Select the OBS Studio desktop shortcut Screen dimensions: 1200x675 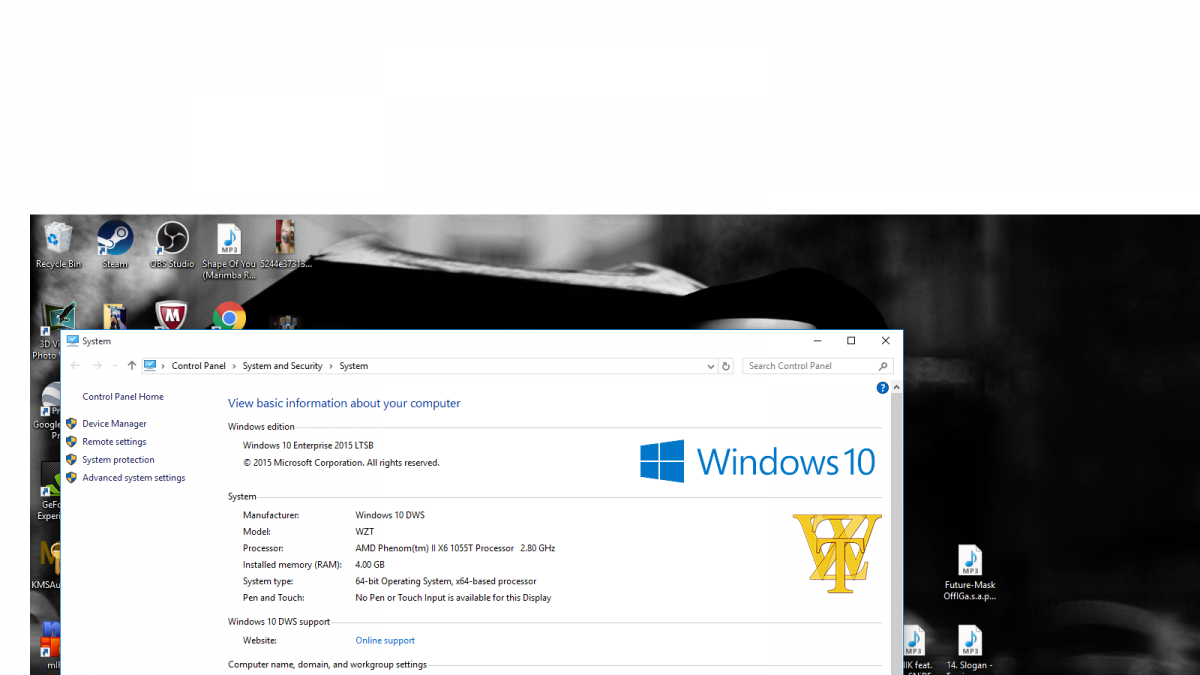tap(172, 245)
